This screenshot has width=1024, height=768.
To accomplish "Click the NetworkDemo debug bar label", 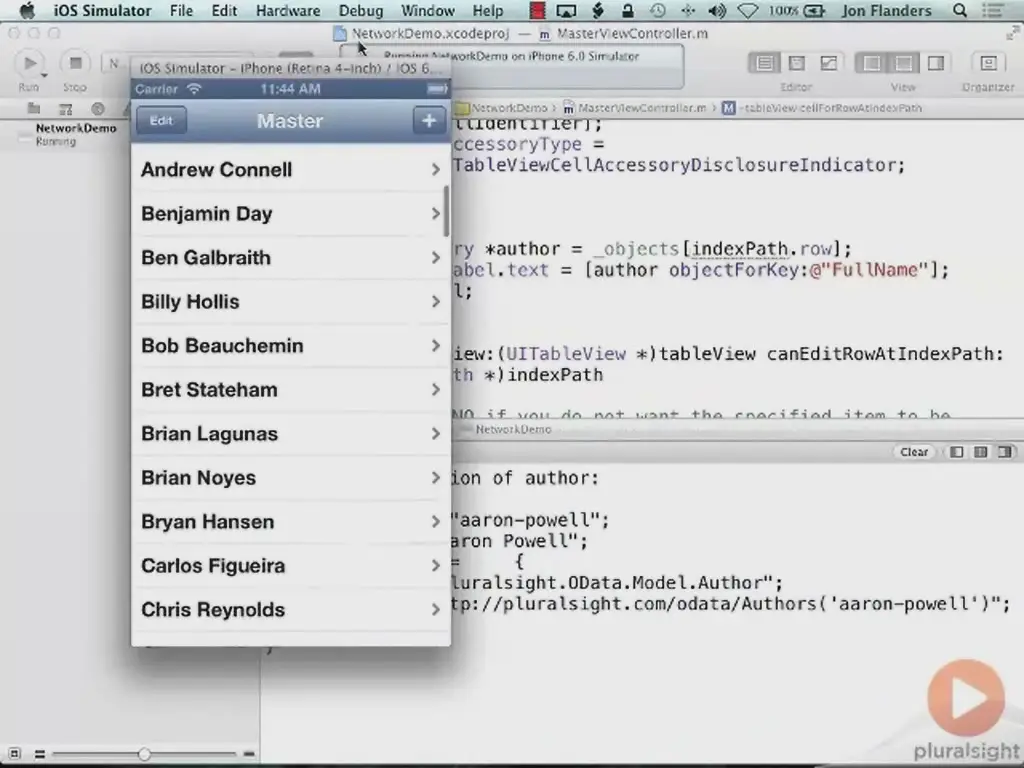I will coord(513,429).
